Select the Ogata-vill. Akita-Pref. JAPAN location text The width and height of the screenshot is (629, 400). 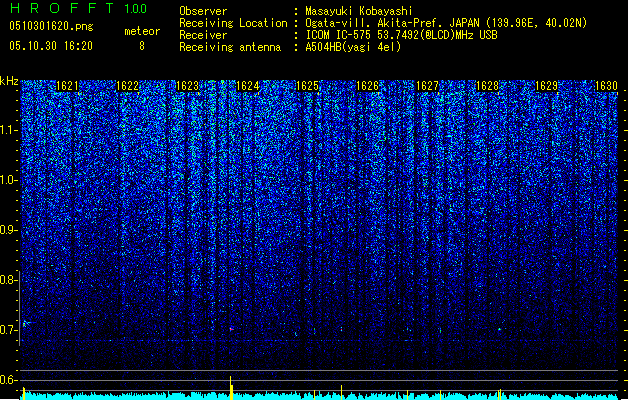pos(446,23)
